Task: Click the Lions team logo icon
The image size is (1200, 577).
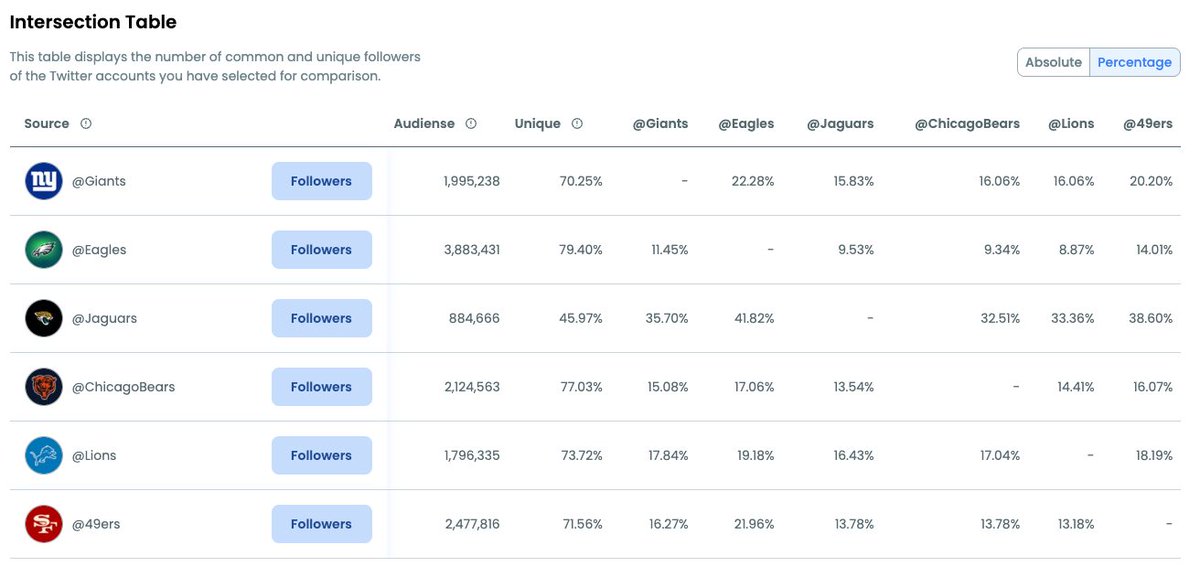Action: coord(44,455)
